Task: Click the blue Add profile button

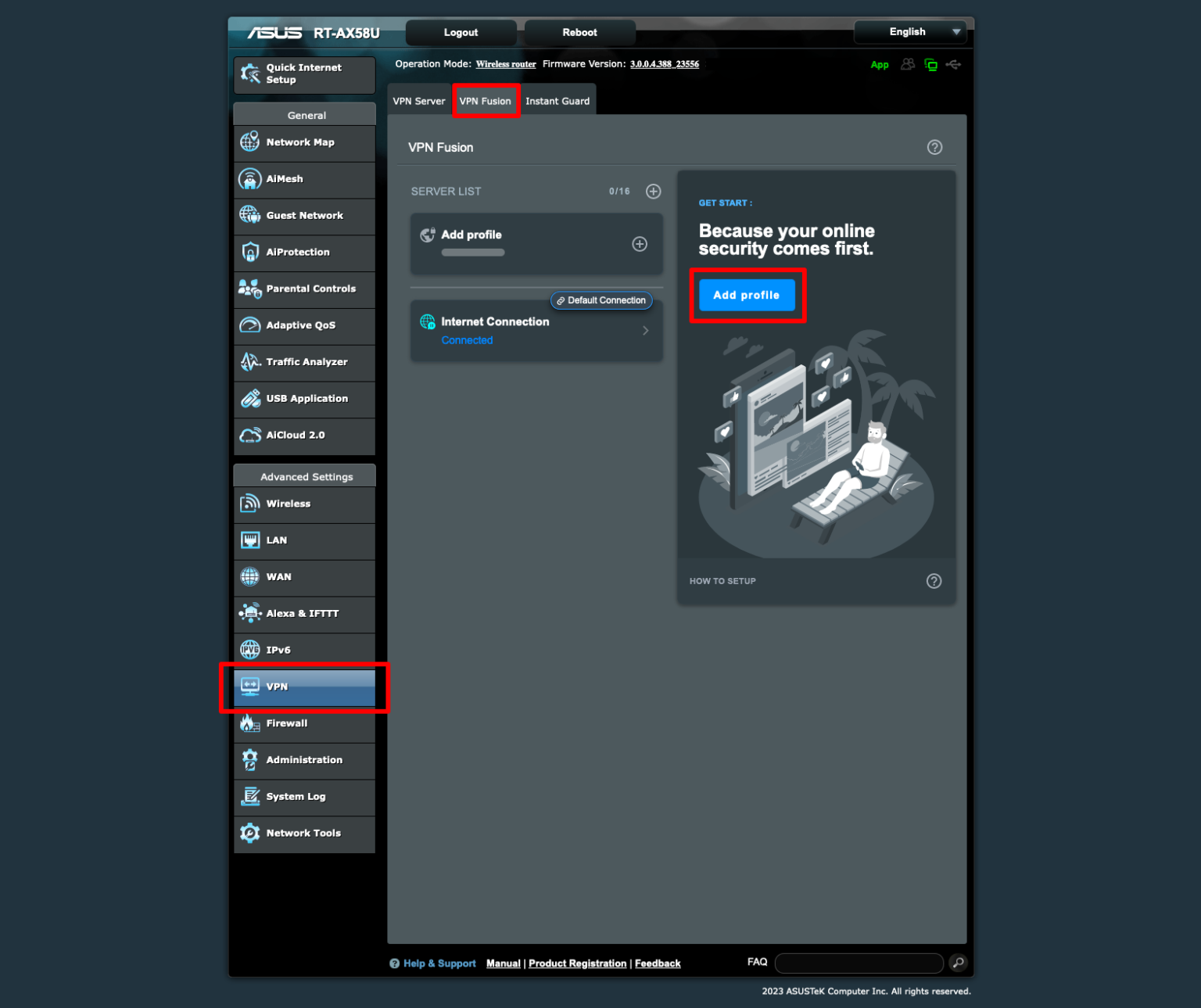Action: coord(746,296)
